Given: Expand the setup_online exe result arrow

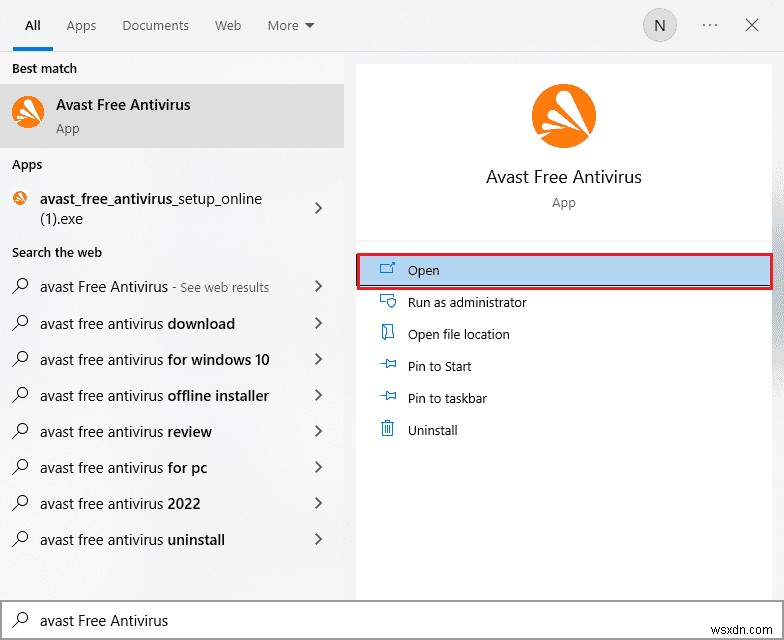Looking at the screenshot, I should coord(318,208).
